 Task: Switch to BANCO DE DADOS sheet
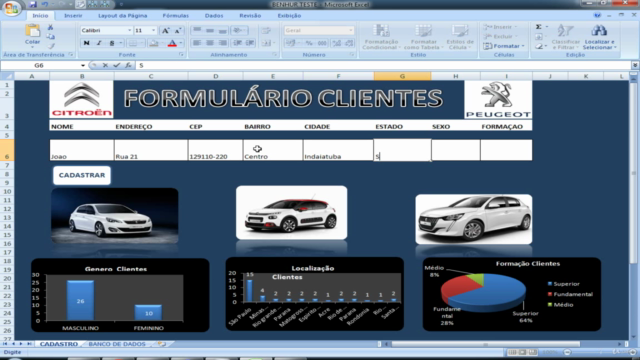[117, 344]
